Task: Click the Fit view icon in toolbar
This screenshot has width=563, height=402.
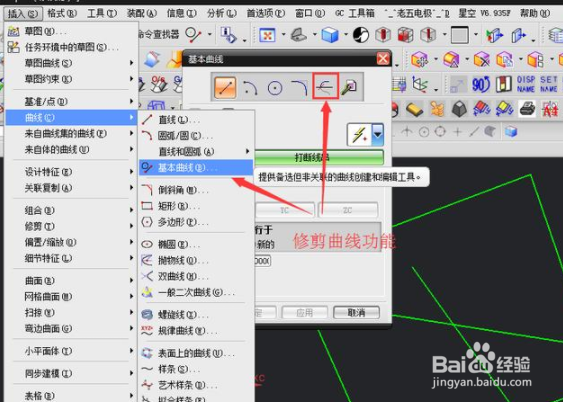Action: coord(267,35)
